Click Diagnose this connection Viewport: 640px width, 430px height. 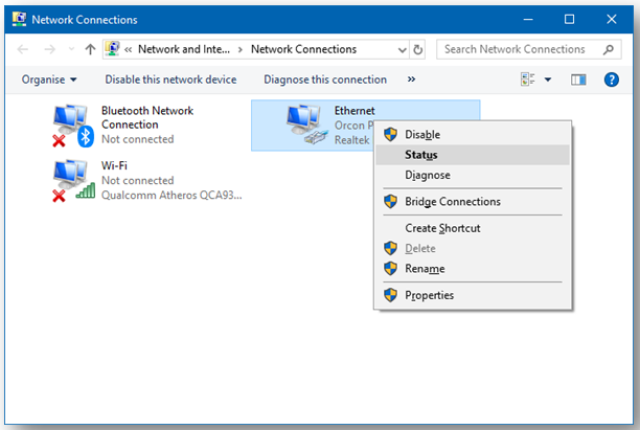point(325,80)
